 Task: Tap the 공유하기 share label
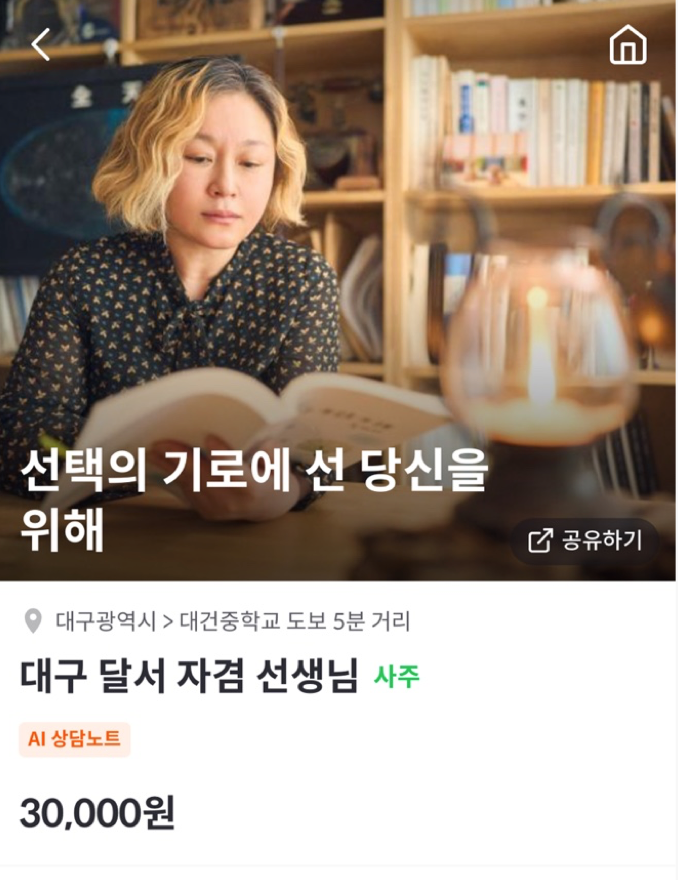[x=602, y=540]
